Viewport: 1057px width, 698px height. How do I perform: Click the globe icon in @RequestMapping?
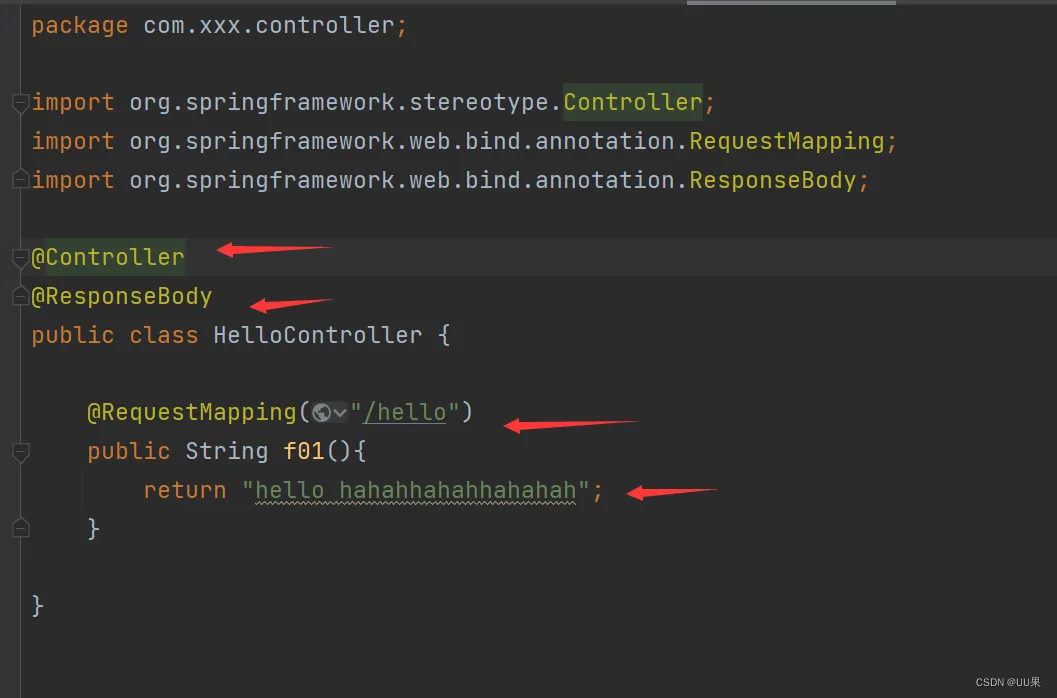tap(322, 412)
